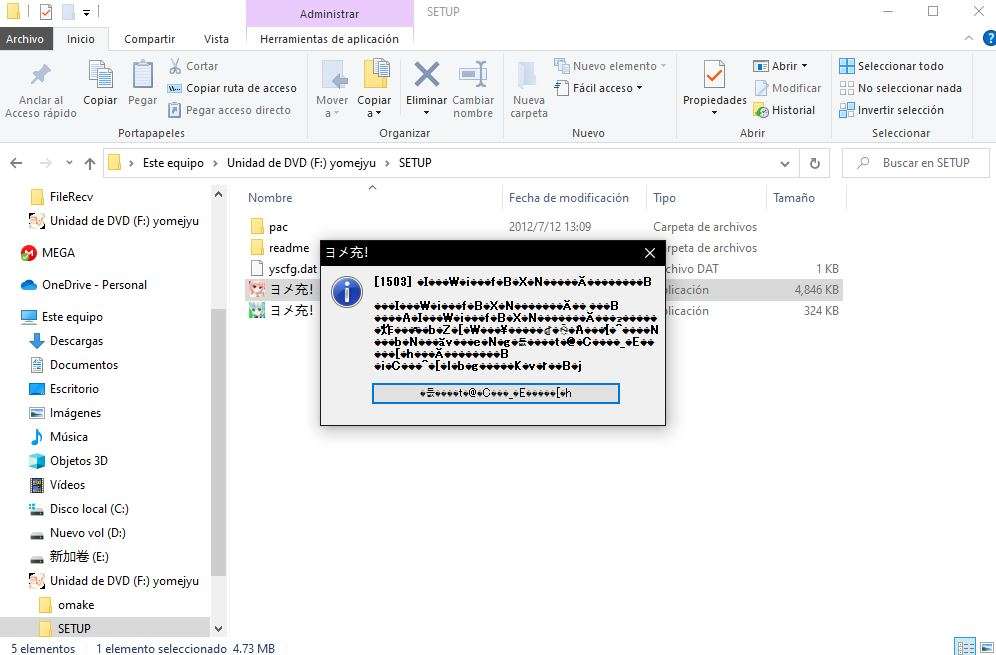Open the Fácil acceso dropdown

pyautogui.click(x=598, y=88)
